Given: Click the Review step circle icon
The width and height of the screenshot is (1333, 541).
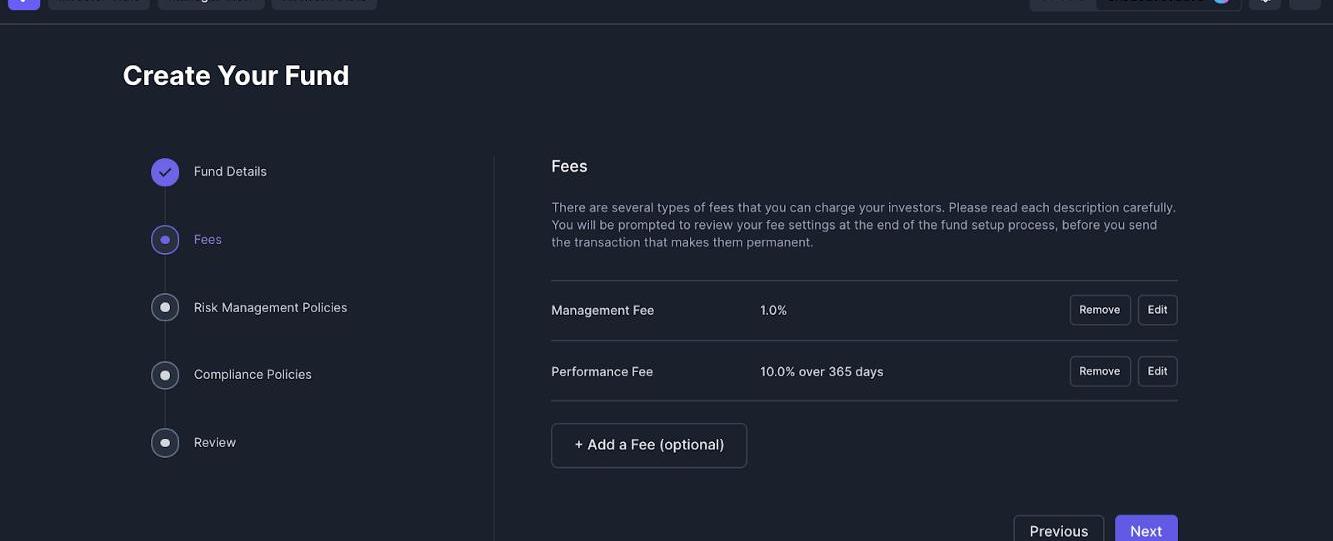Looking at the screenshot, I should (x=165, y=442).
